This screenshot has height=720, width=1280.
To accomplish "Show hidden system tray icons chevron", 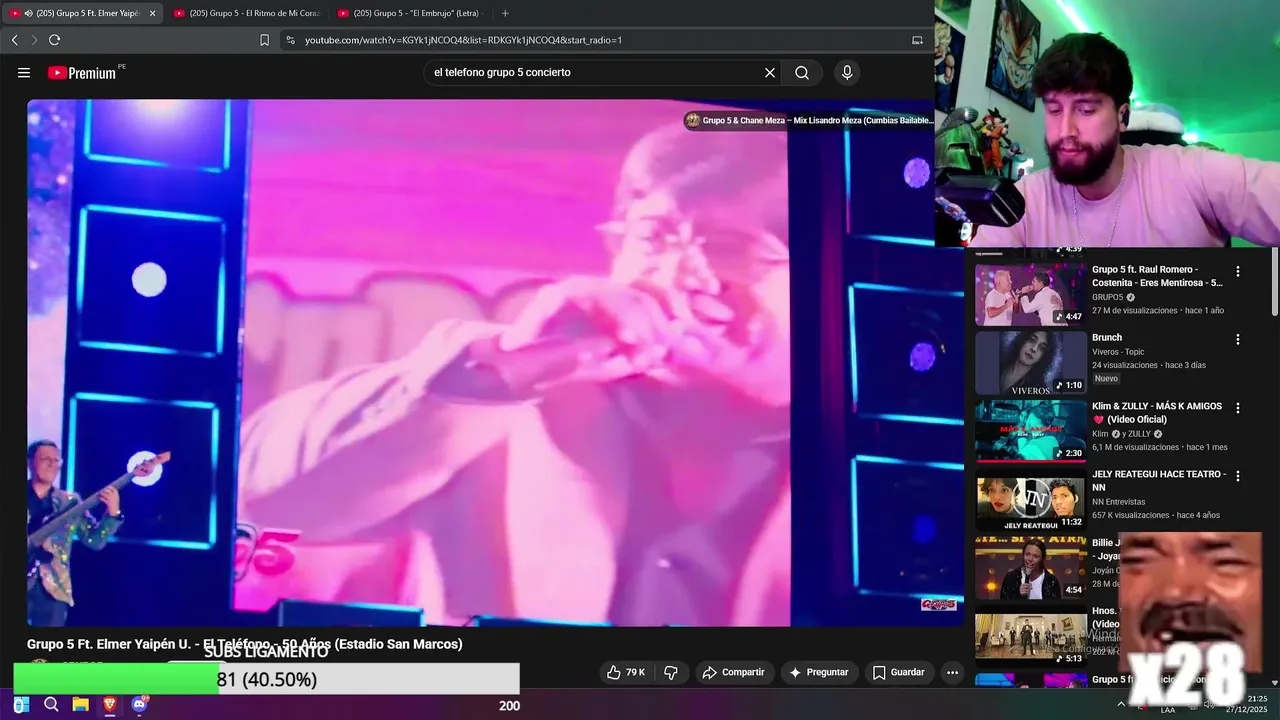I will point(1121,704).
